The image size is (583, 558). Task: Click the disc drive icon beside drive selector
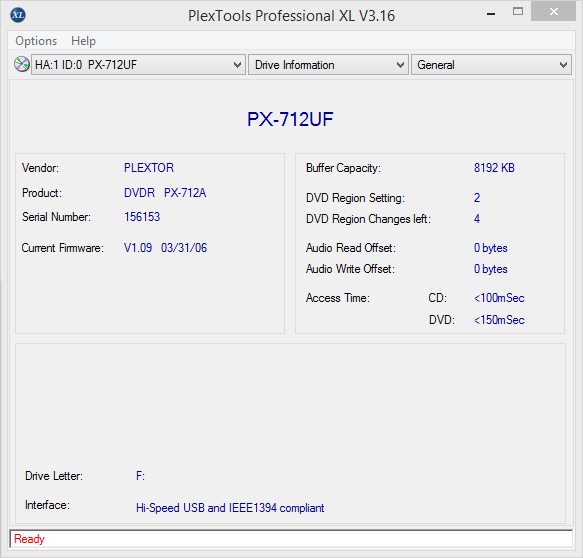click(x=22, y=64)
